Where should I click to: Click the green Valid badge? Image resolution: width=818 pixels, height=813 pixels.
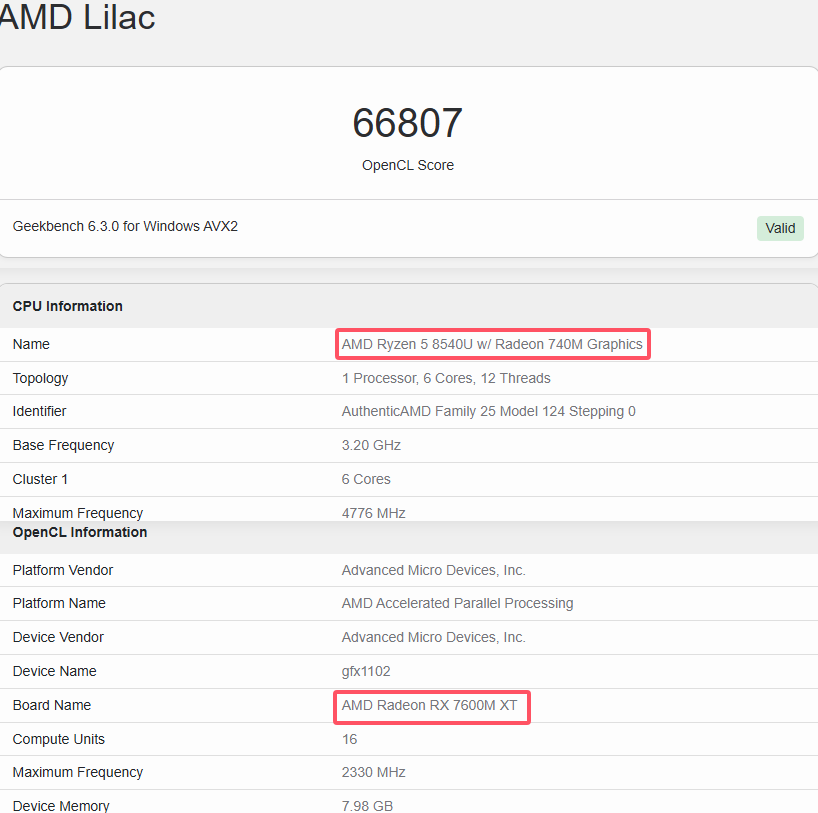coord(780,228)
